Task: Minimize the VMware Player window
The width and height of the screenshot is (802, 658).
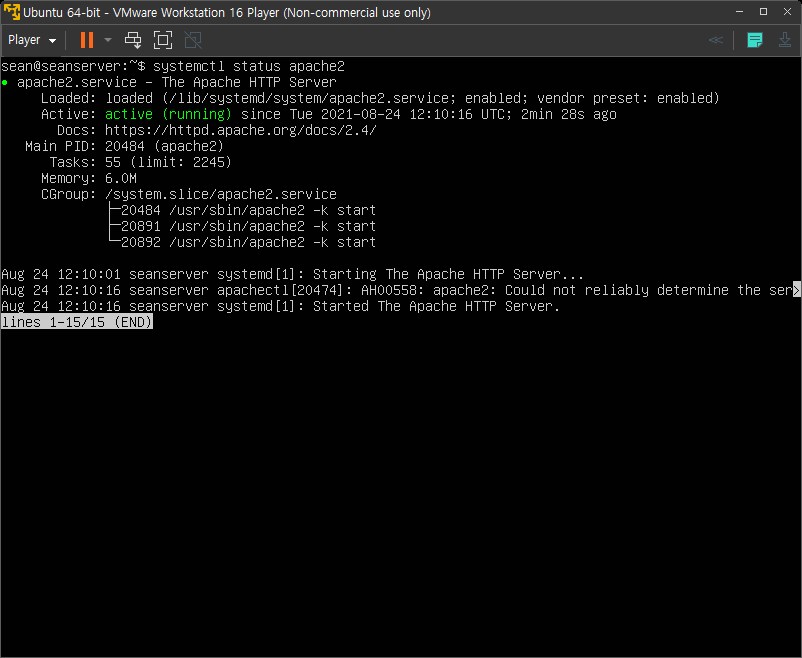Action: (739, 11)
